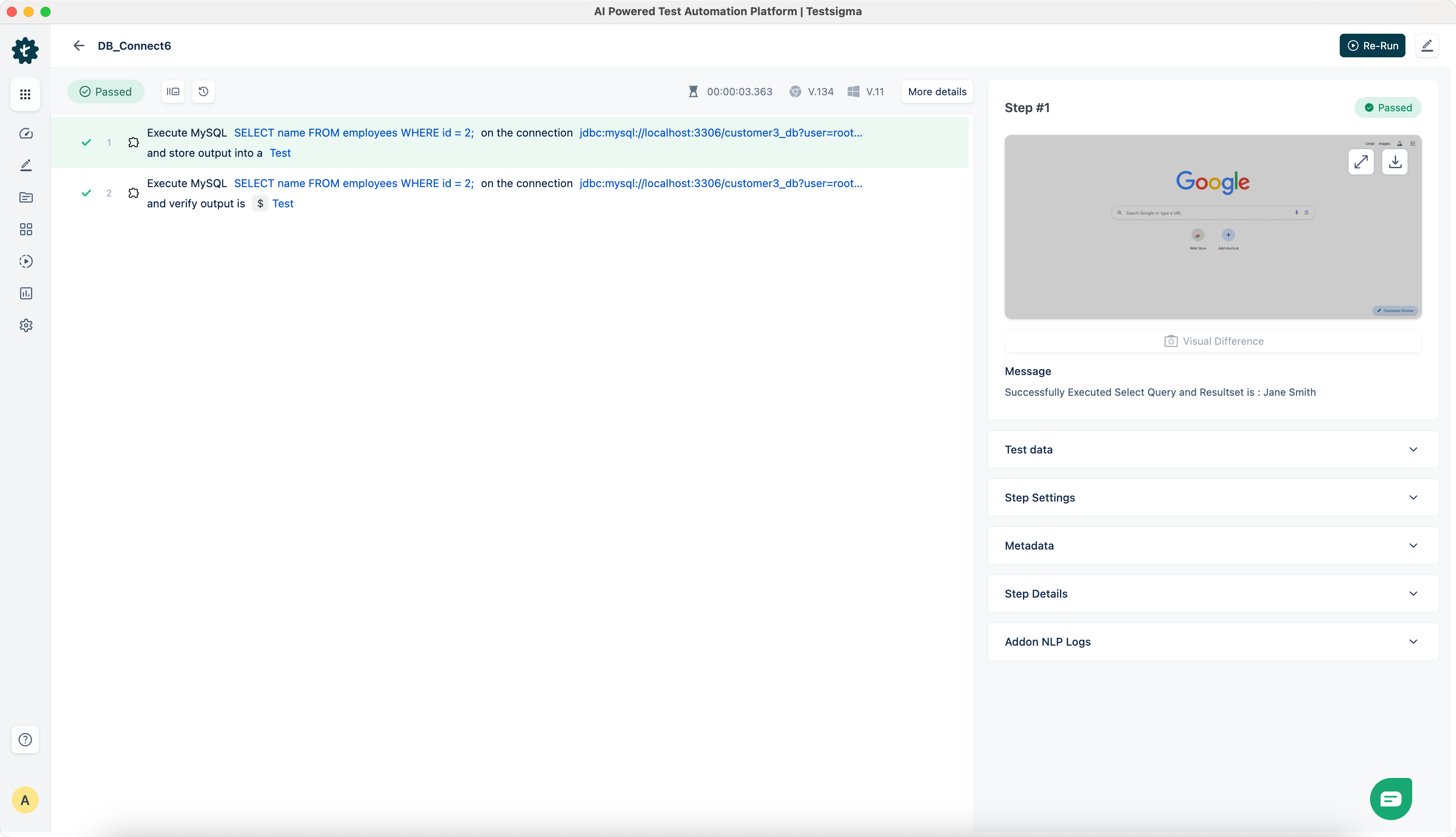
Task: Open the Google screenshot thumbnail
Action: (x=1212, y=241)
